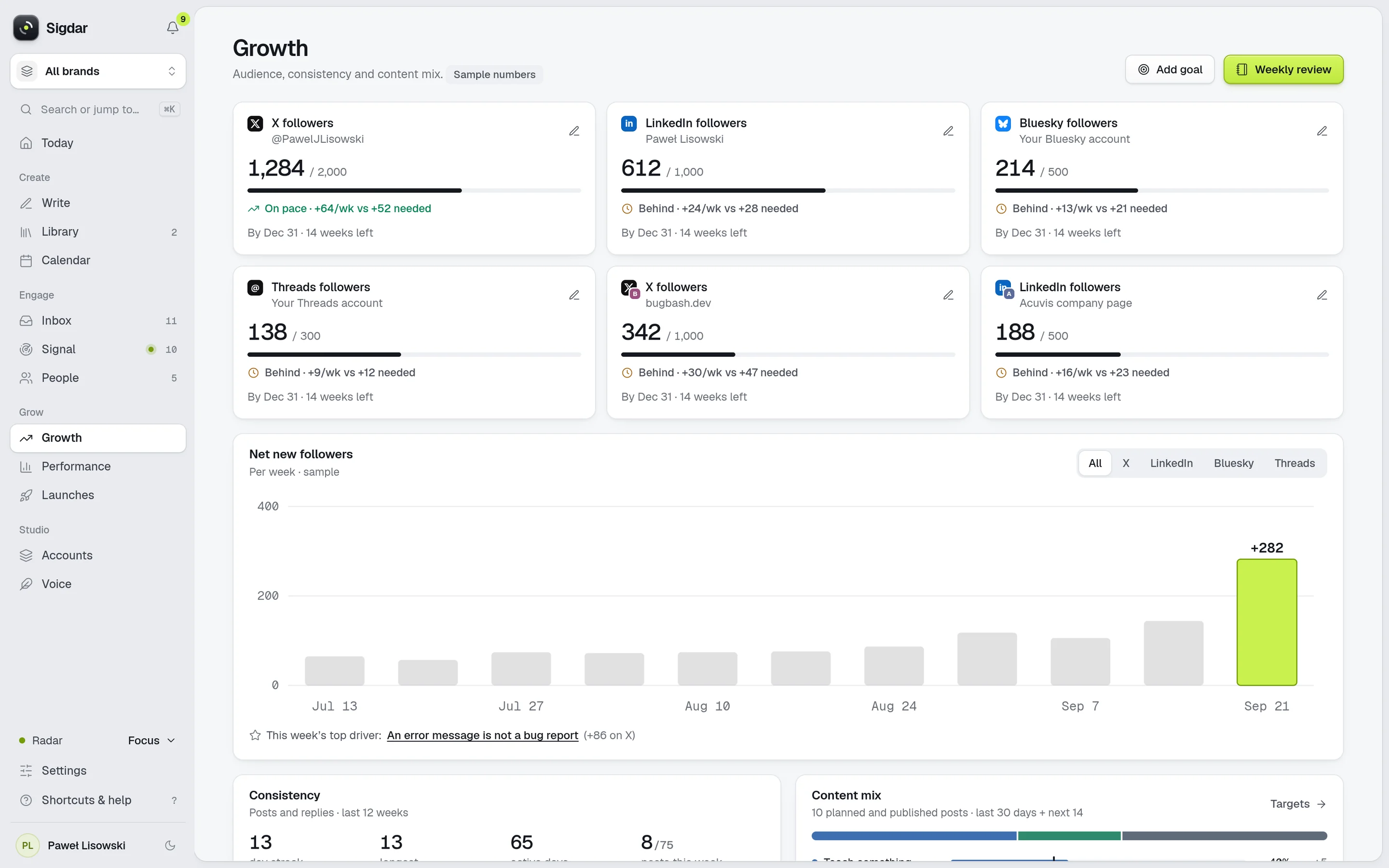Open the Calendar page
This screenshot has height=868, width=1389.
coord(98,260)
